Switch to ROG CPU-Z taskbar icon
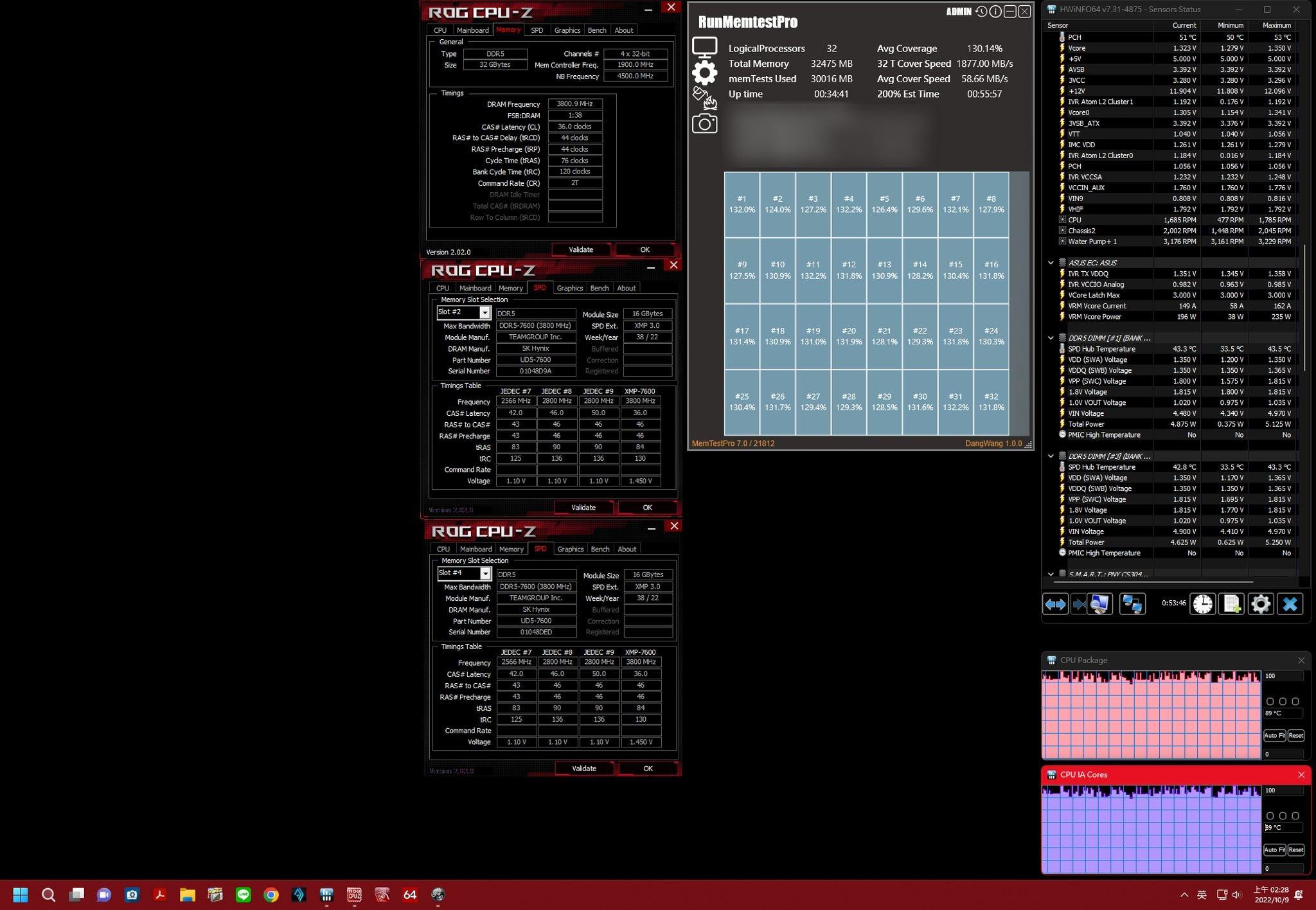 click(x=354, y=895)
